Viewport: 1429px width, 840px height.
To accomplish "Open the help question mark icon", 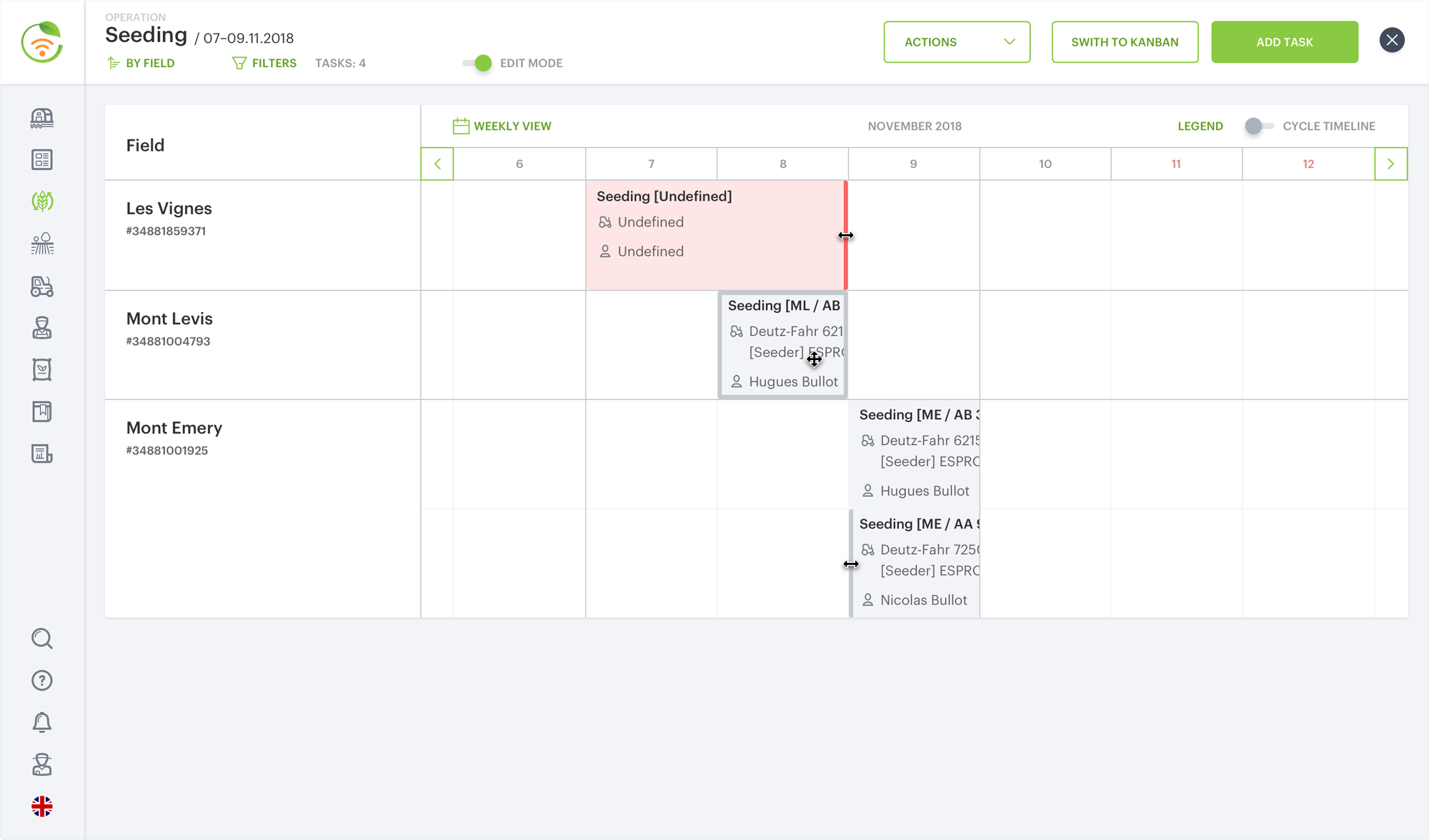I will (x=42, y=681).
